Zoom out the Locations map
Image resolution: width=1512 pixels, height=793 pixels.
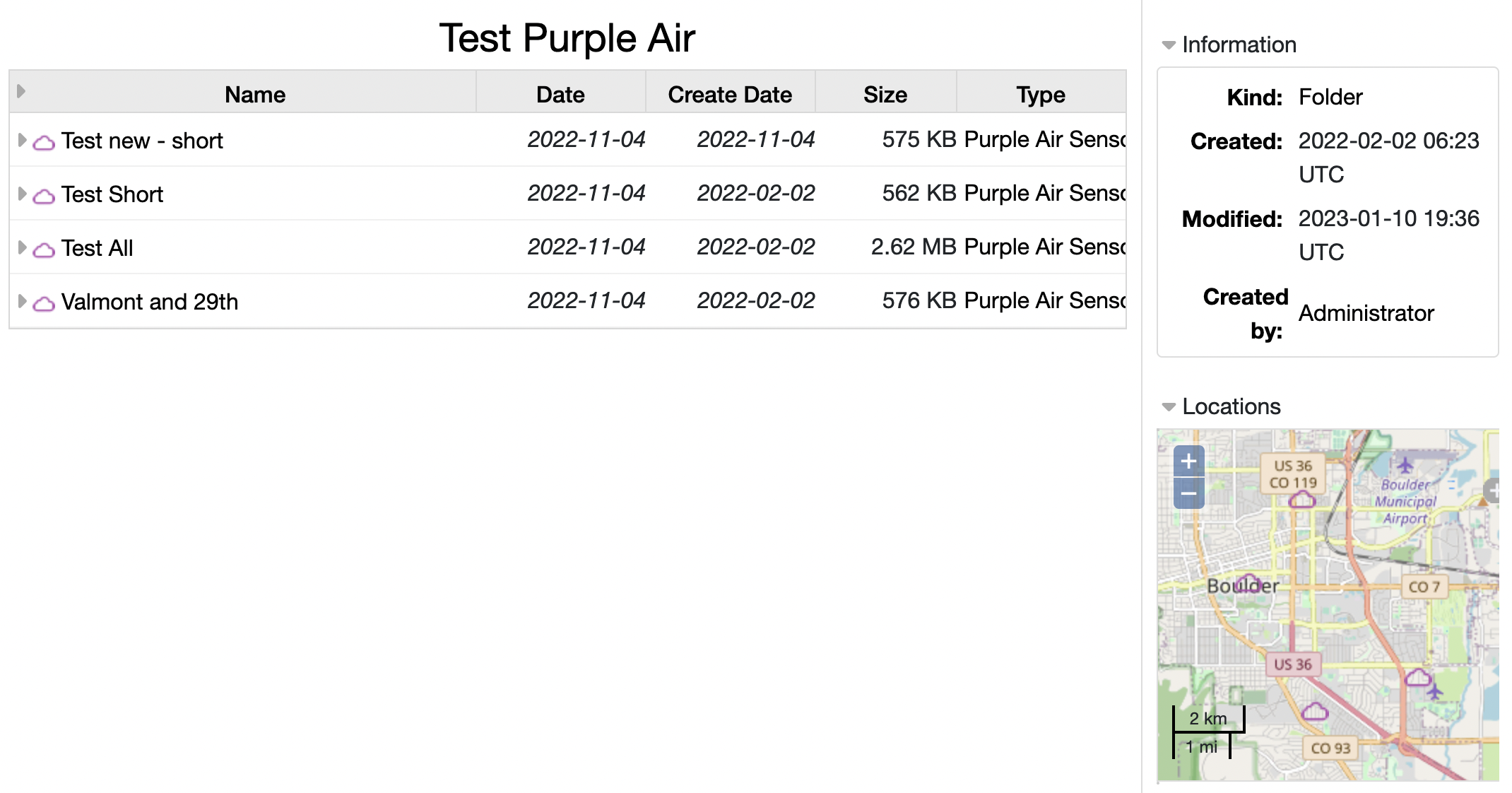[x=1188, y=493]
